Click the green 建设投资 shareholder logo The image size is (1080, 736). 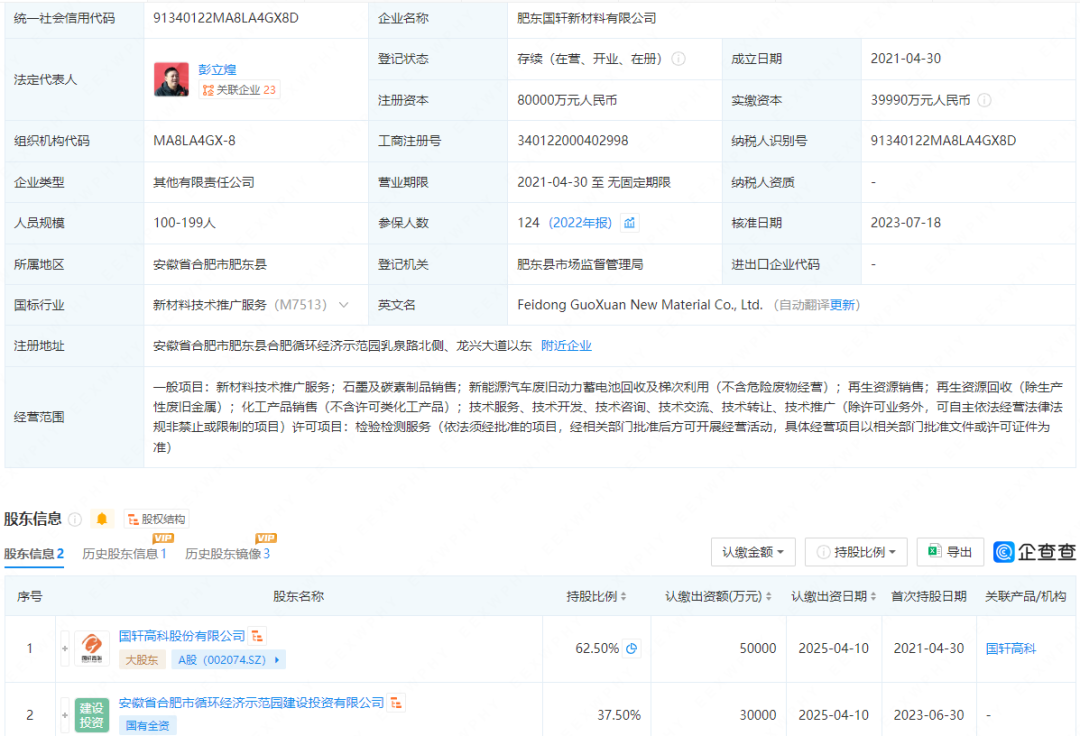tap(92, 714)
